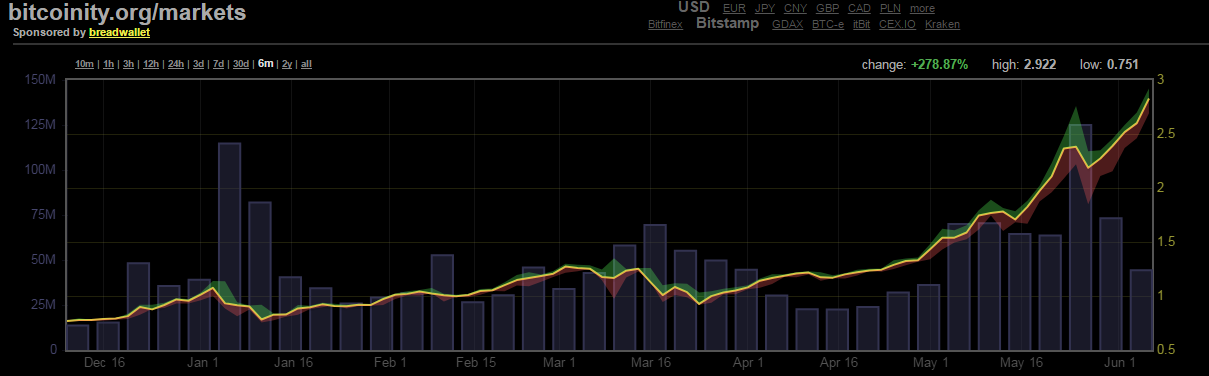1209x376 pixels.
Task: Show the 2y time range
Action: click(x=287, y=64)
